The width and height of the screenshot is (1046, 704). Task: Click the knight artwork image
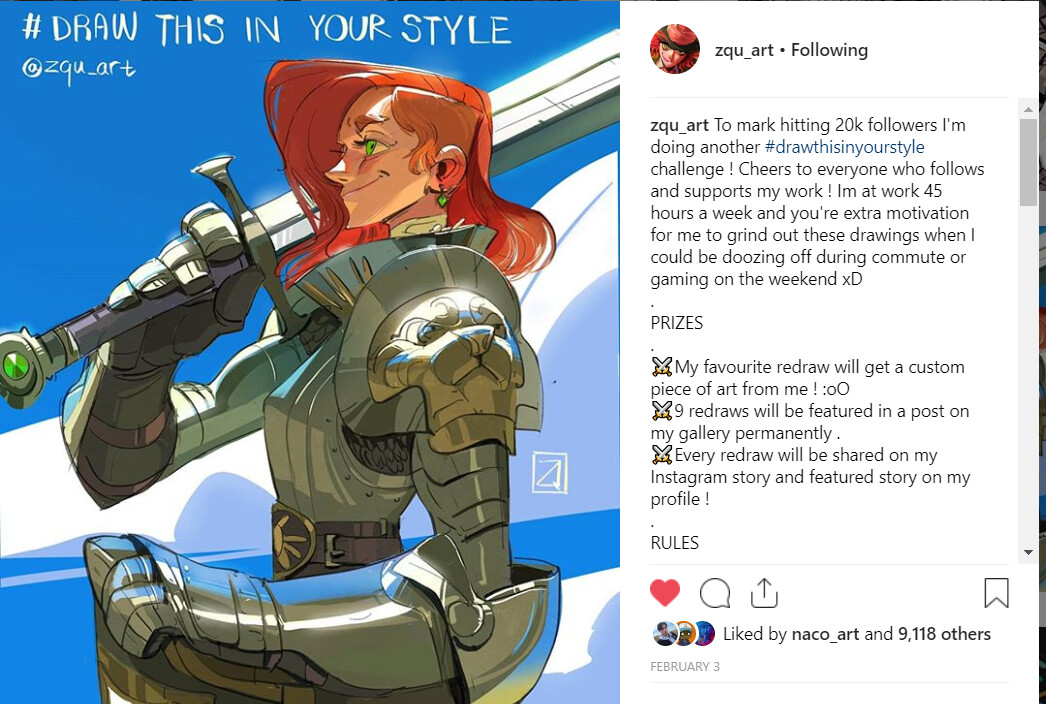point(310,352)
